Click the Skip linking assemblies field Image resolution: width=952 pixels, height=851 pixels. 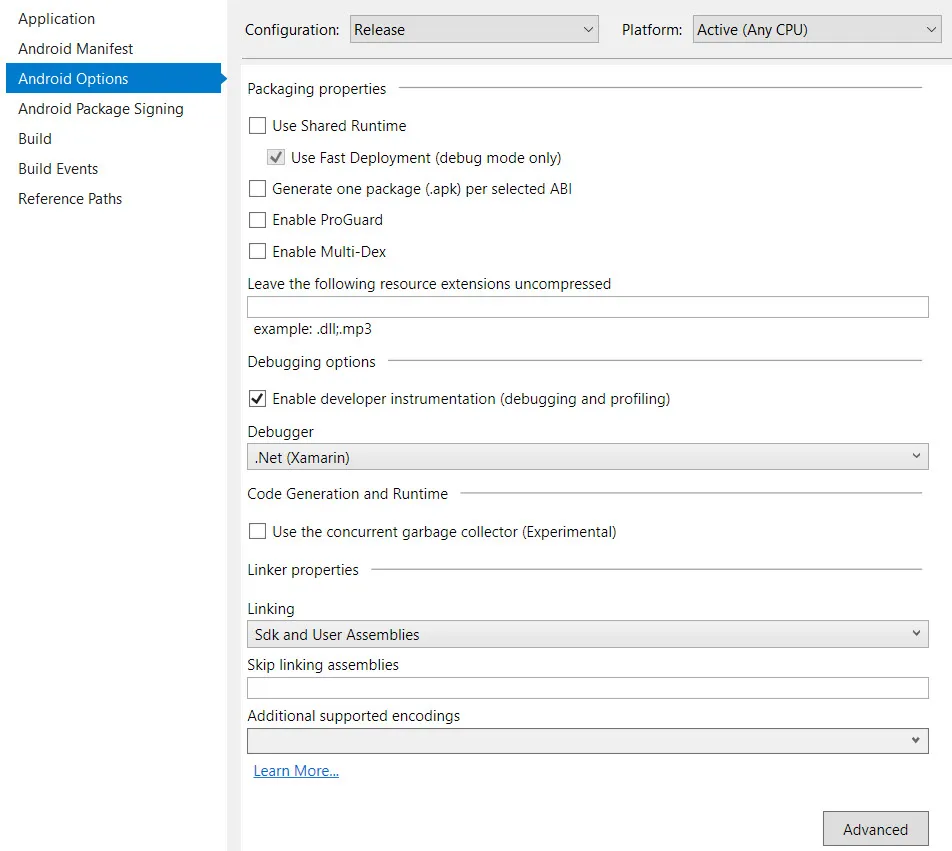click(x=587, y=688)
